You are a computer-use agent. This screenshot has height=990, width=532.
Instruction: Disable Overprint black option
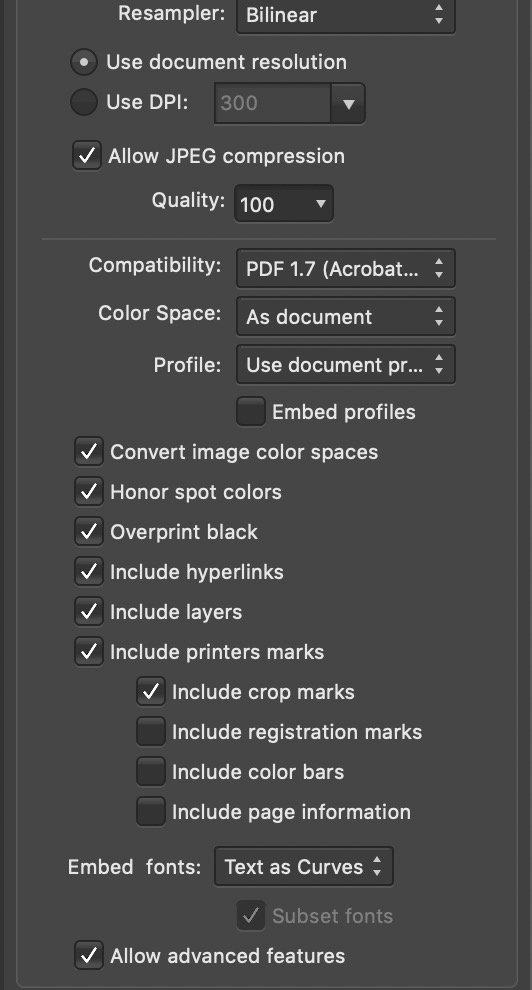(x=88, y=532)
